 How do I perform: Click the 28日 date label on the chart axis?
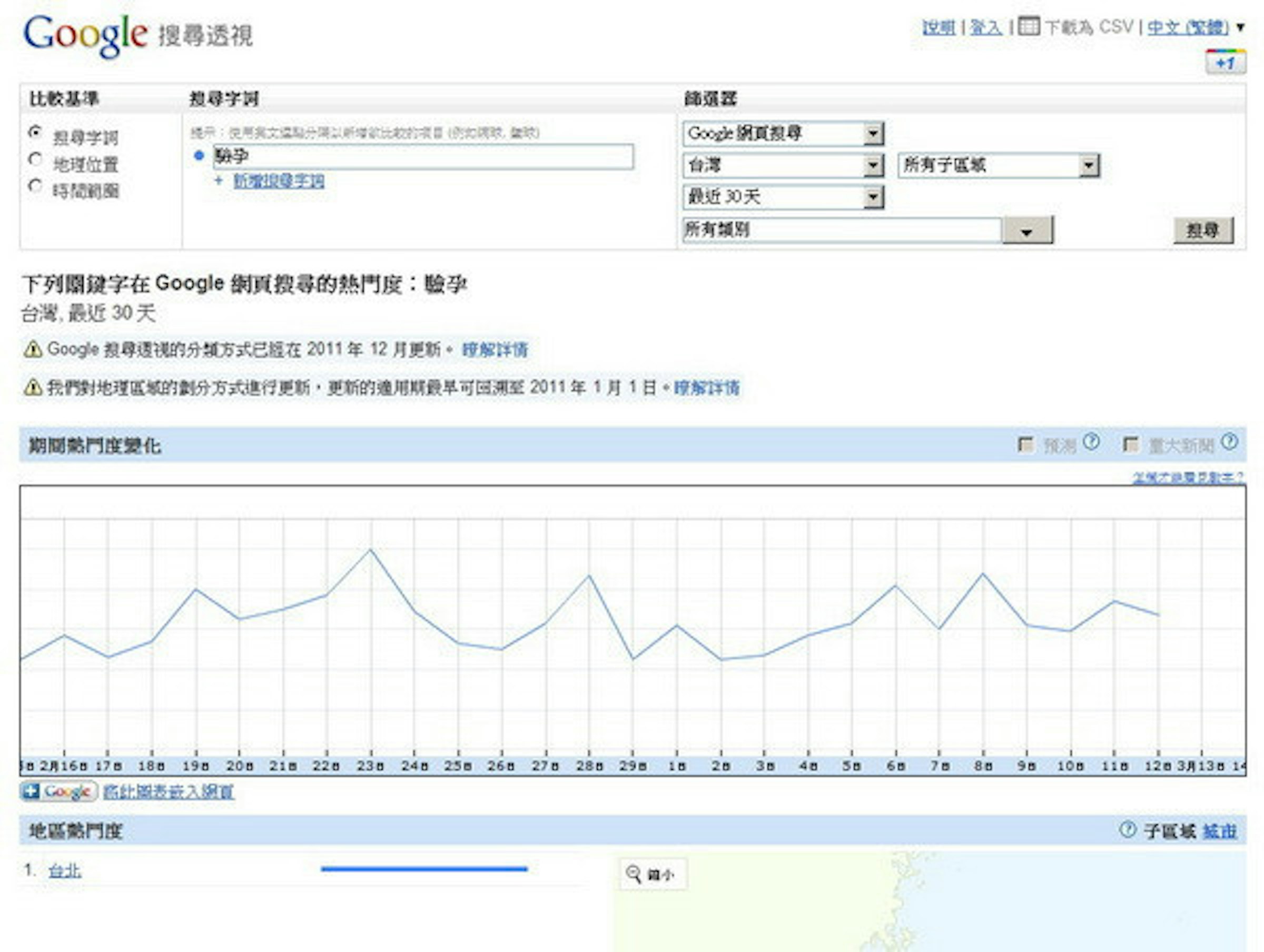coord(589,766)
